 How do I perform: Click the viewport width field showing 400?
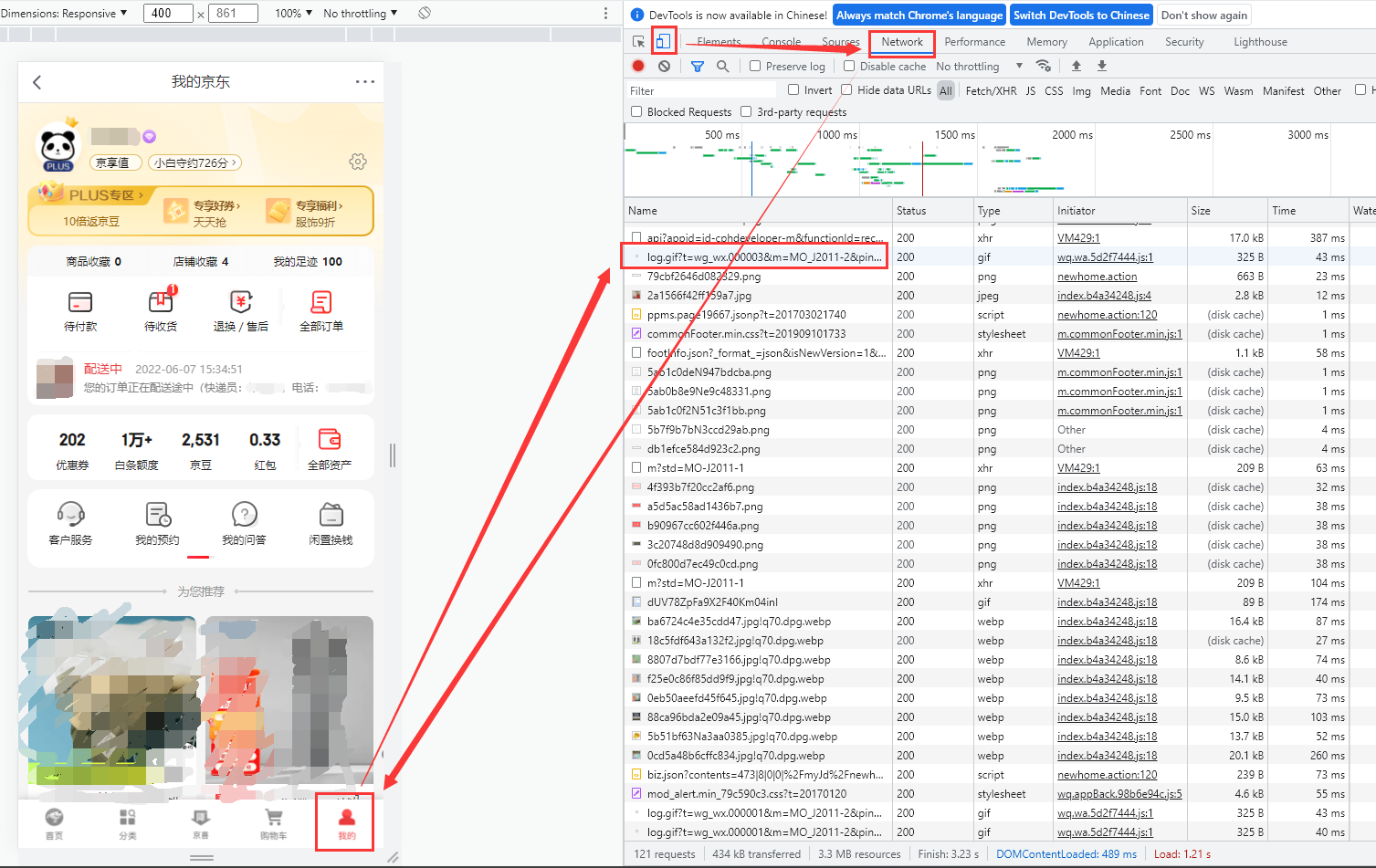coord(168,13)
